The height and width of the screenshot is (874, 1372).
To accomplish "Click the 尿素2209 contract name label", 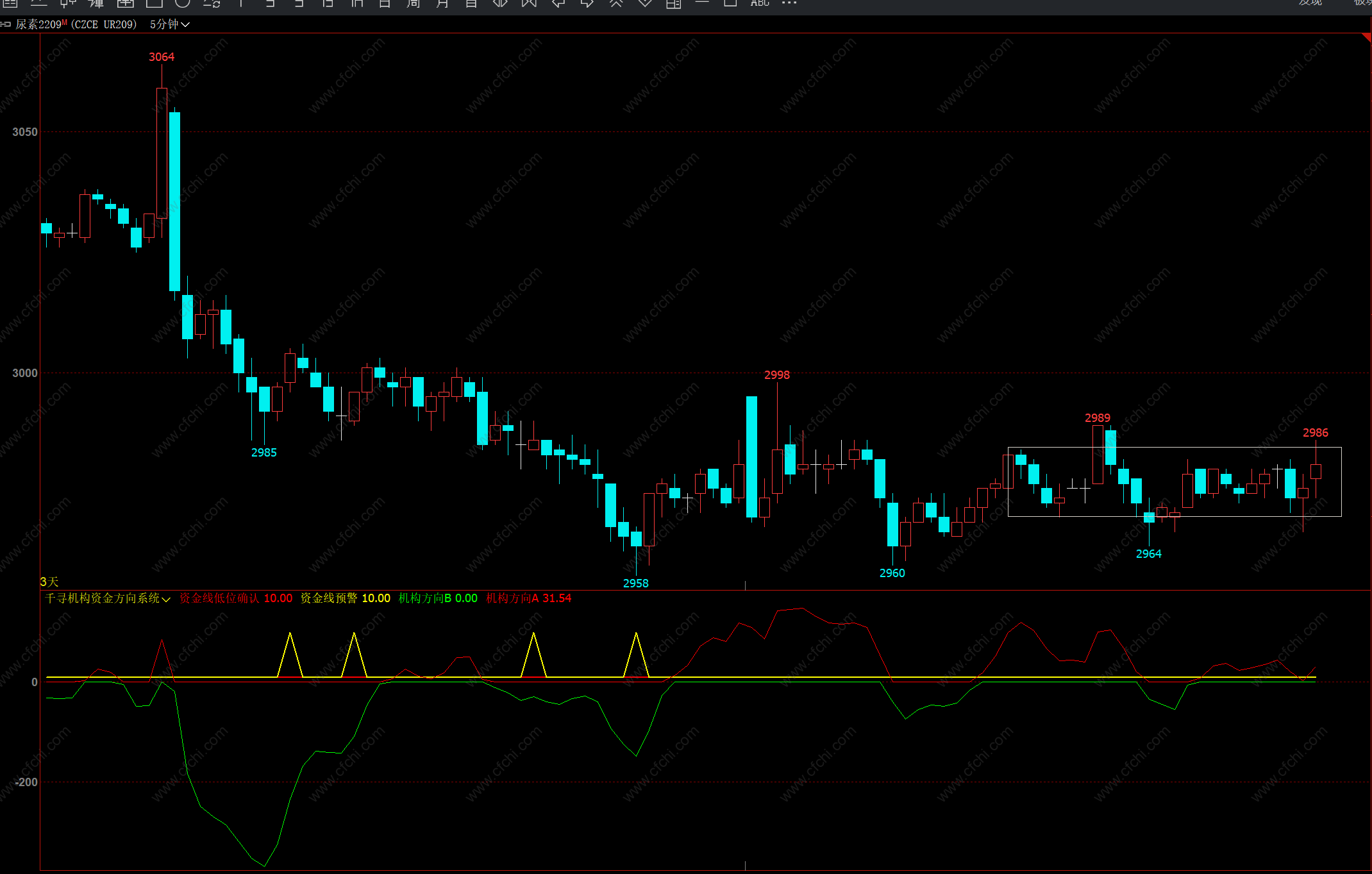I will [38, 24].
